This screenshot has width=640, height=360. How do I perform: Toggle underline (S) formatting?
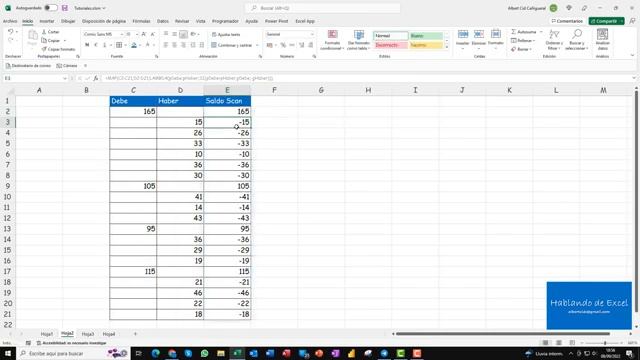(x=104, y=45)
